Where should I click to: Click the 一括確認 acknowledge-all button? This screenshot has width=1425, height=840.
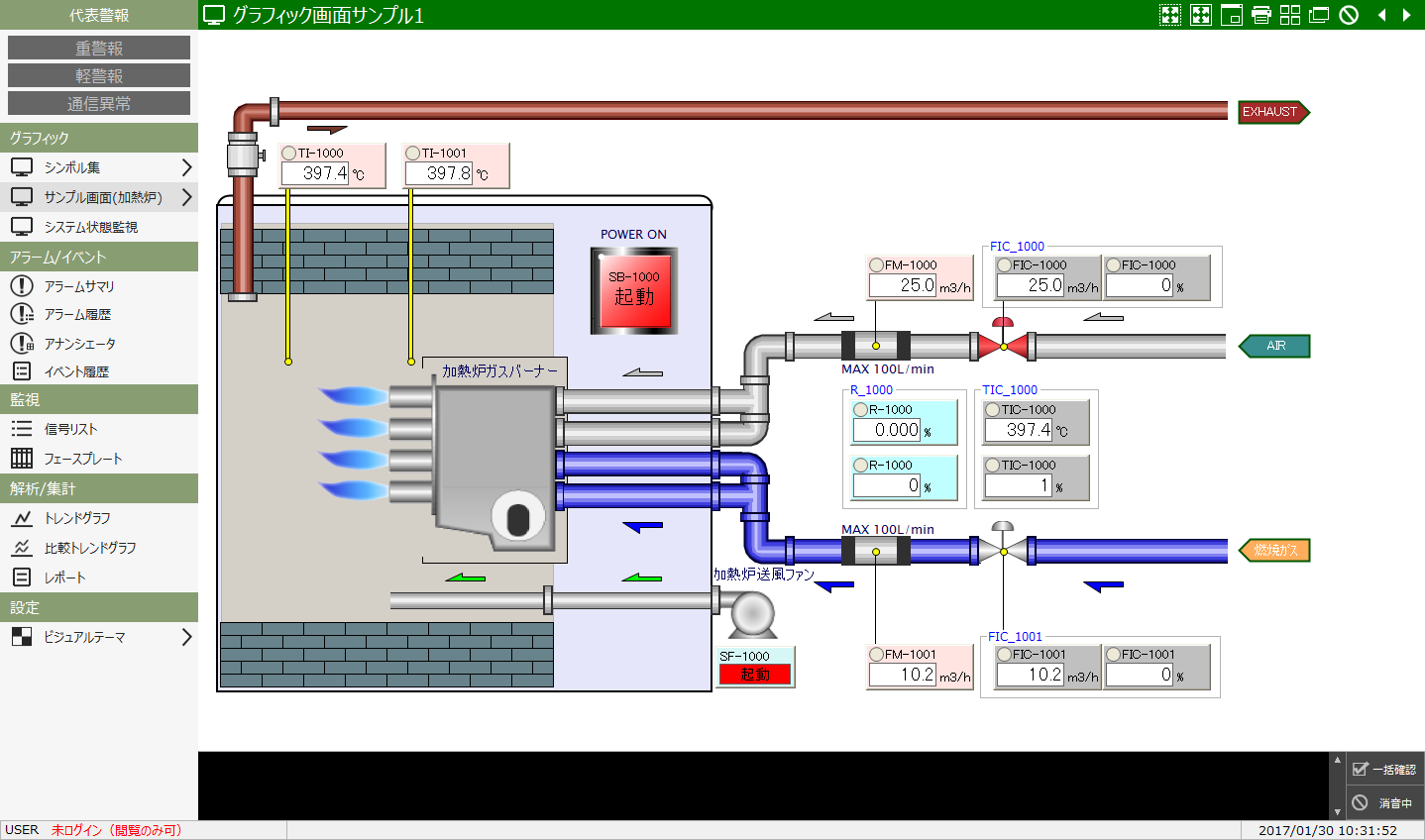[x=1385, y=770]
